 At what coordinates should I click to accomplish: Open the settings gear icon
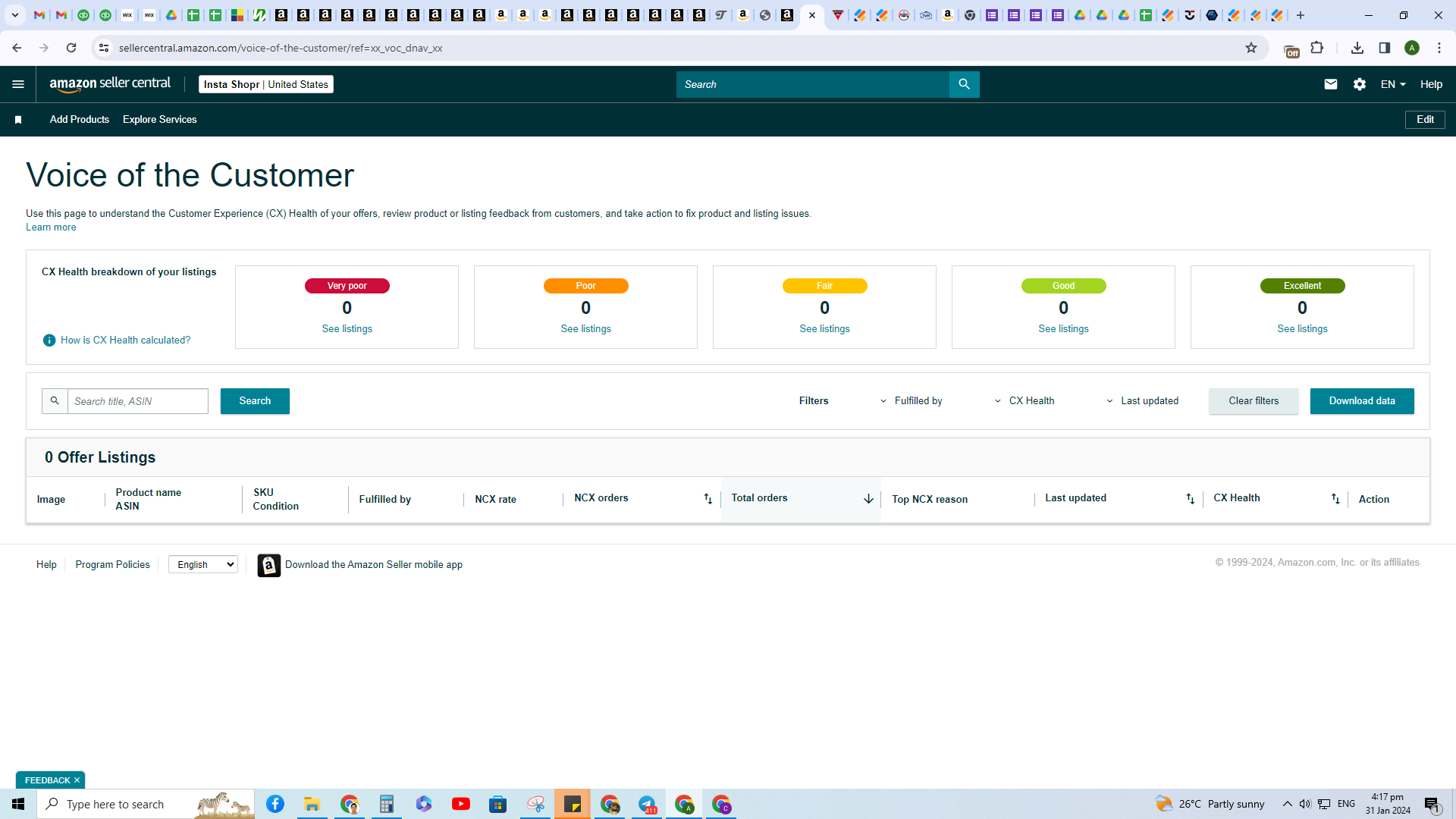click(1359, 84)
